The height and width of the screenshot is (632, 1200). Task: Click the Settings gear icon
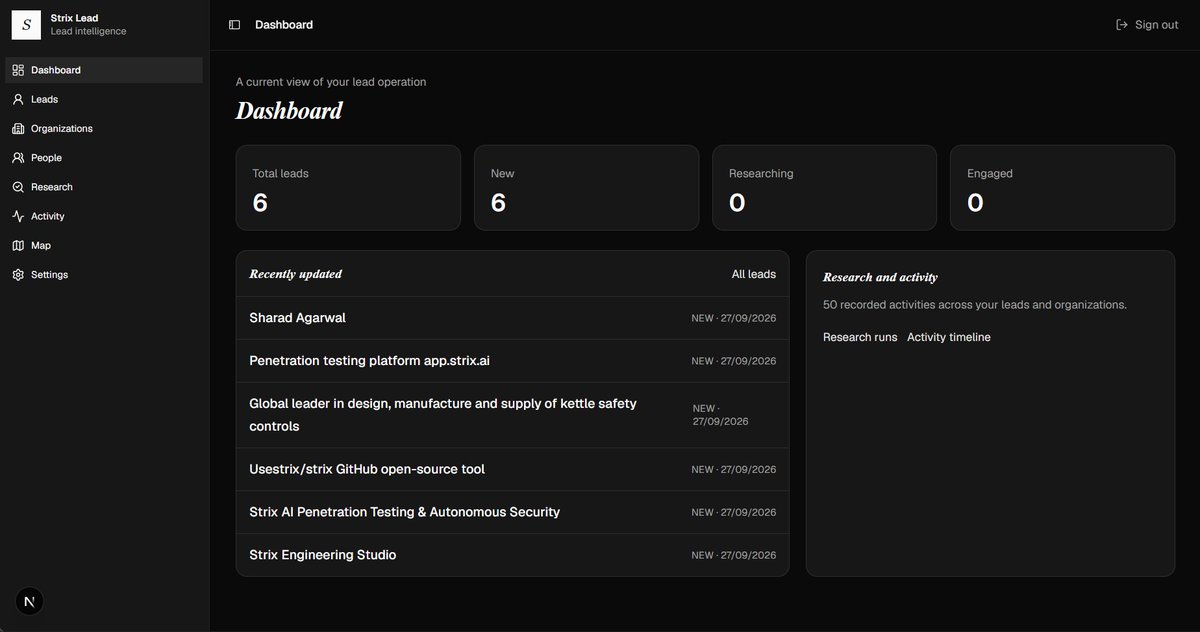coord(18,274)
